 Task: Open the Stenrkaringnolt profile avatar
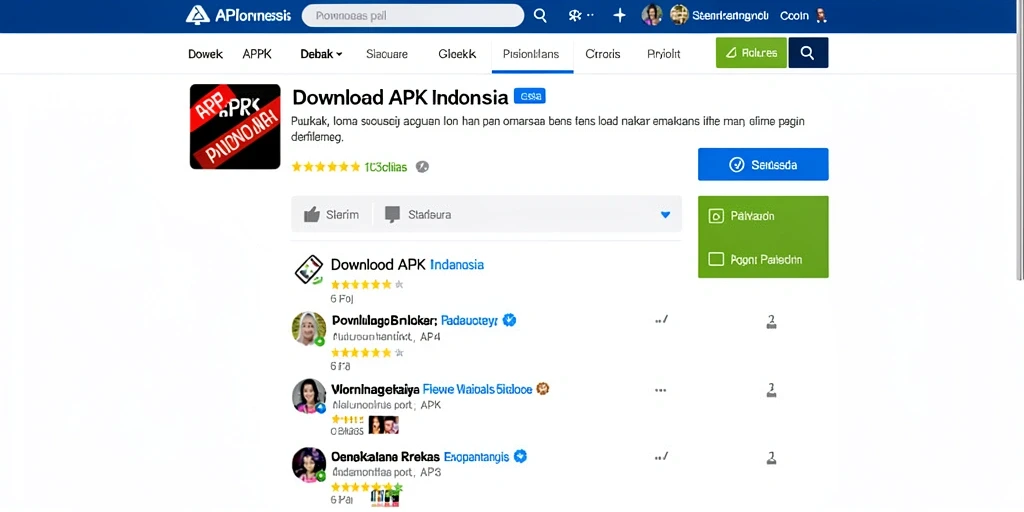(x=679, y=15)
